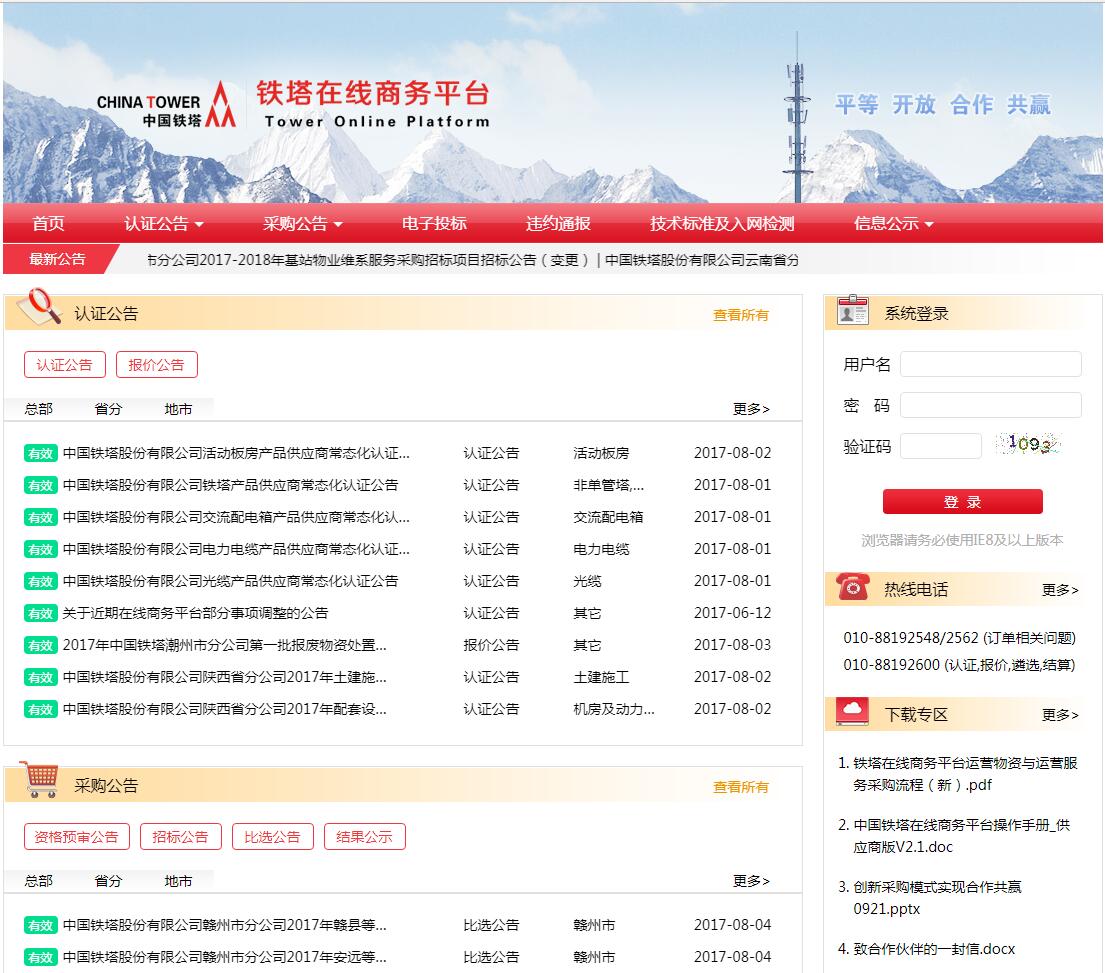Click hotline 010-88192600 text
This screenshot has height=973, width=1105.
959,665
